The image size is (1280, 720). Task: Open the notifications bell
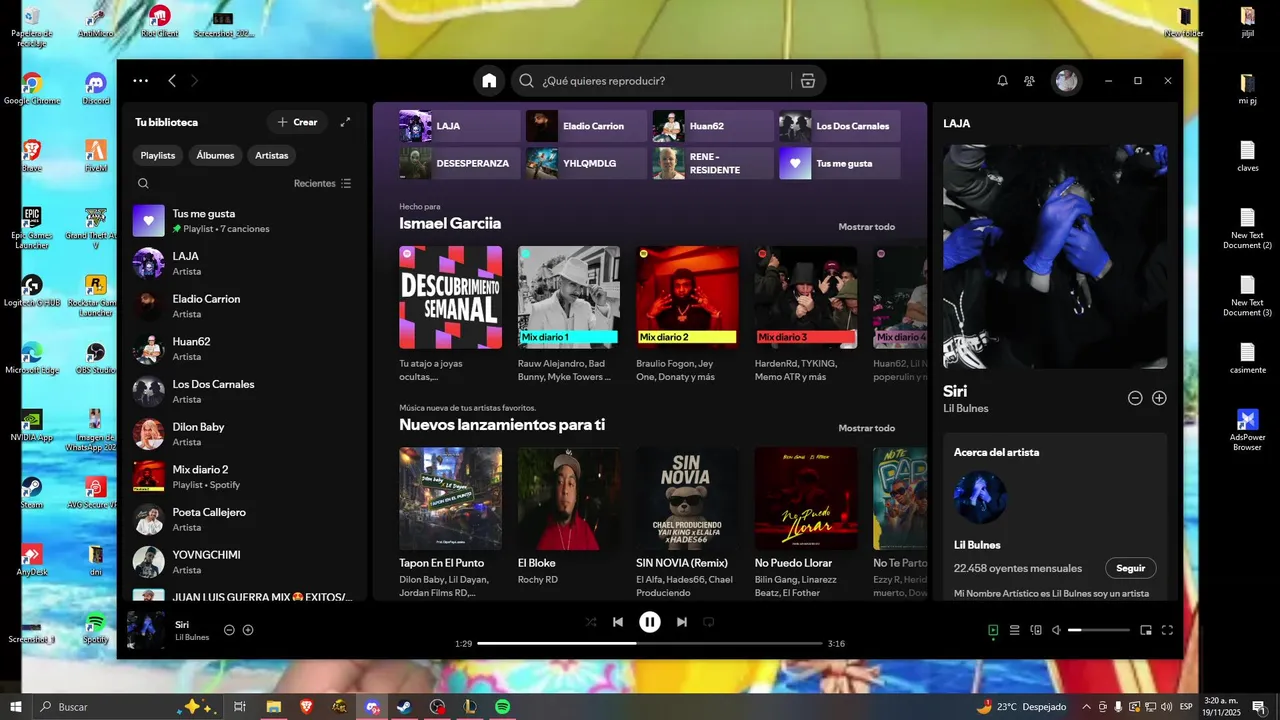click(1002, 81)
